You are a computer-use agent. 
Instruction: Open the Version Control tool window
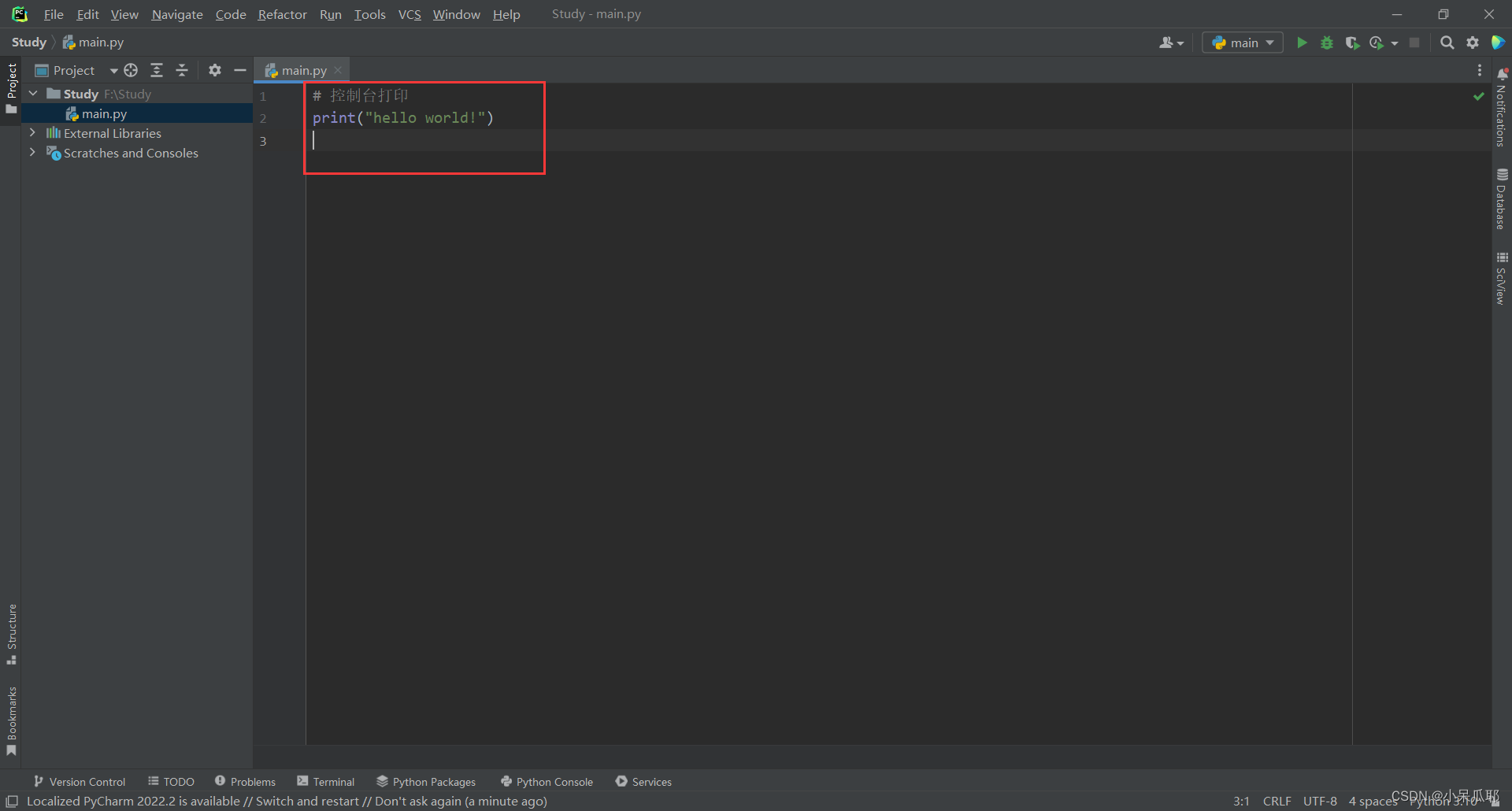coord(80,781)
